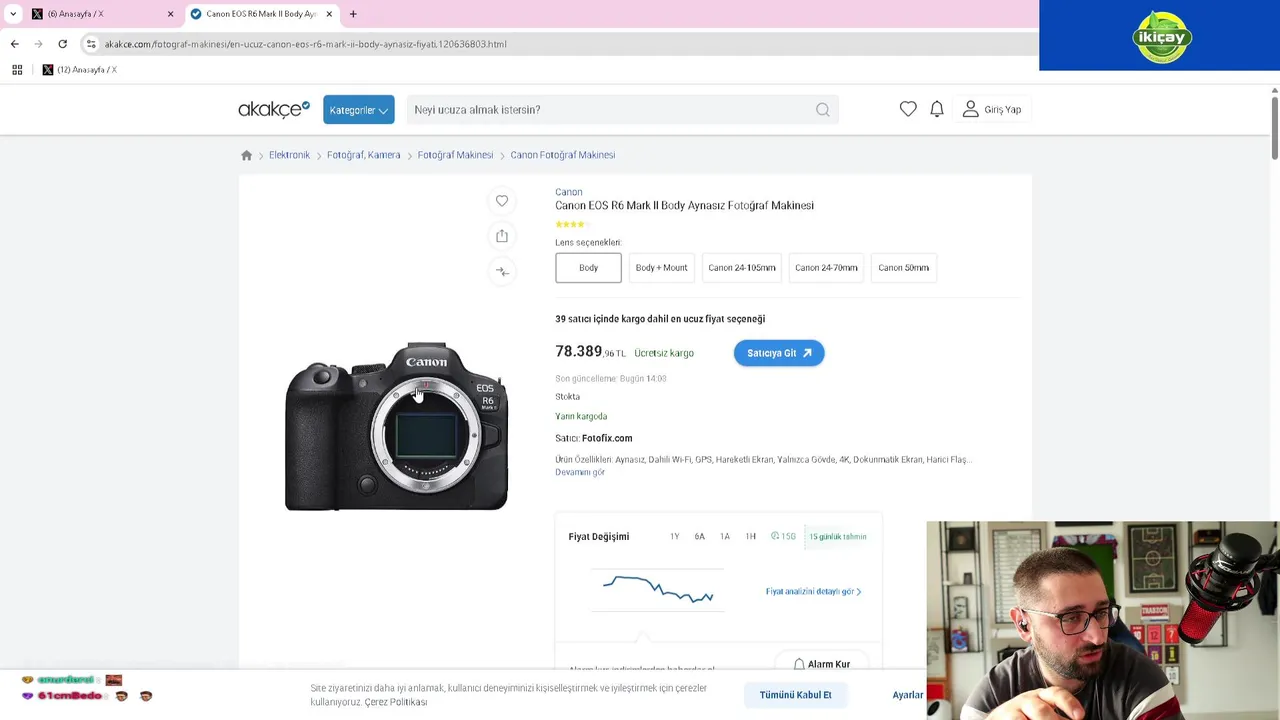Screen dimensions: 1280x720
Task: Click the Canon camera product image
Action: tap(396, 427)
